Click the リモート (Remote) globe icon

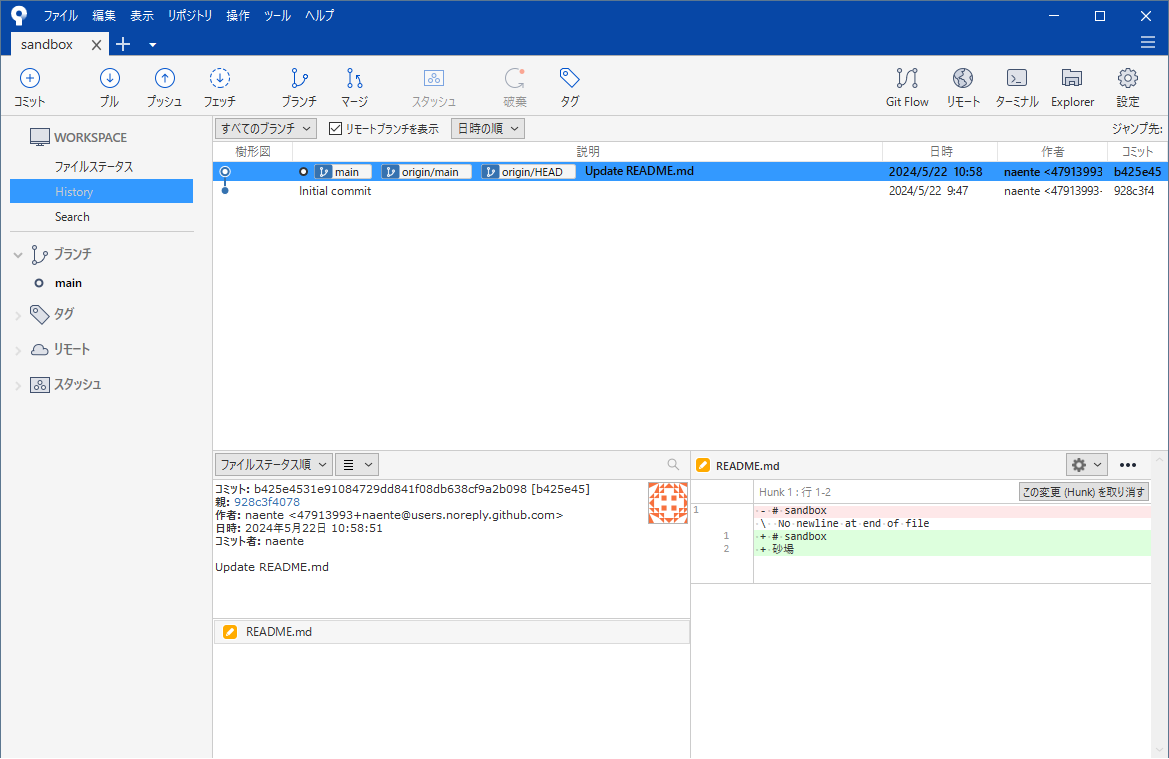(962, 86)
